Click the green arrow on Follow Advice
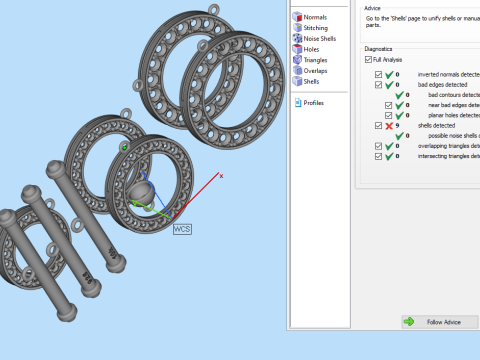480x360 pixels. [x=409, y=322]
